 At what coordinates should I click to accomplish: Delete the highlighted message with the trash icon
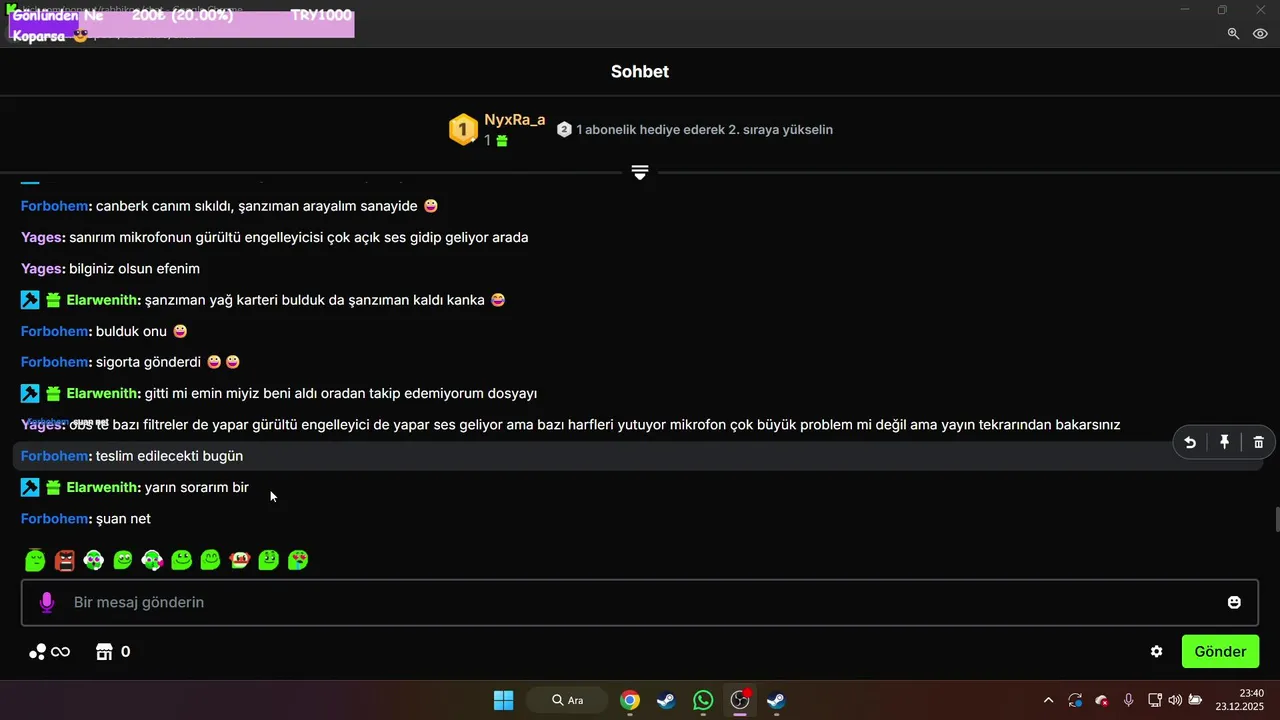click(1258, 442)
